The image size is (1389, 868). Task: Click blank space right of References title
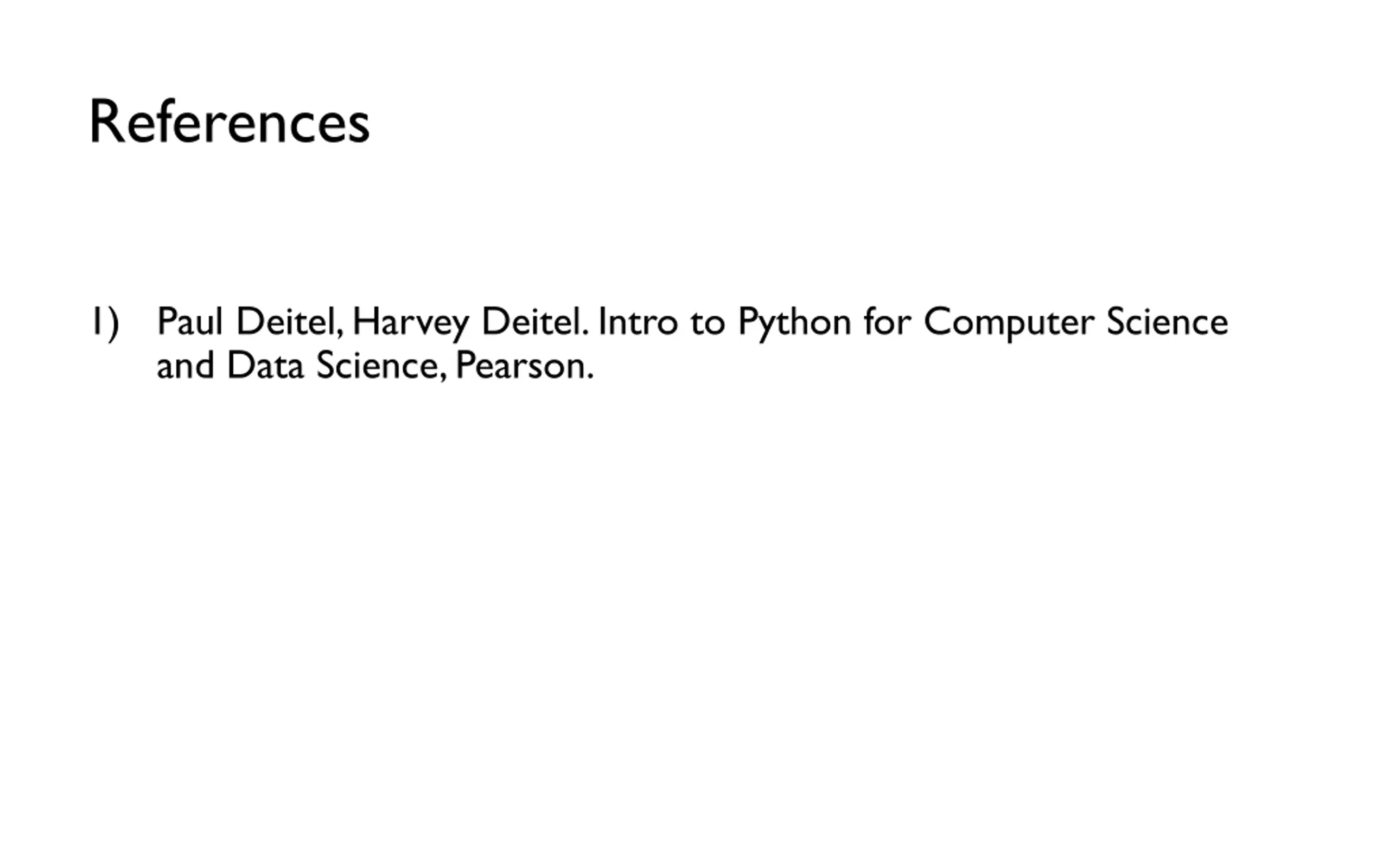click(x=861, y=122)
